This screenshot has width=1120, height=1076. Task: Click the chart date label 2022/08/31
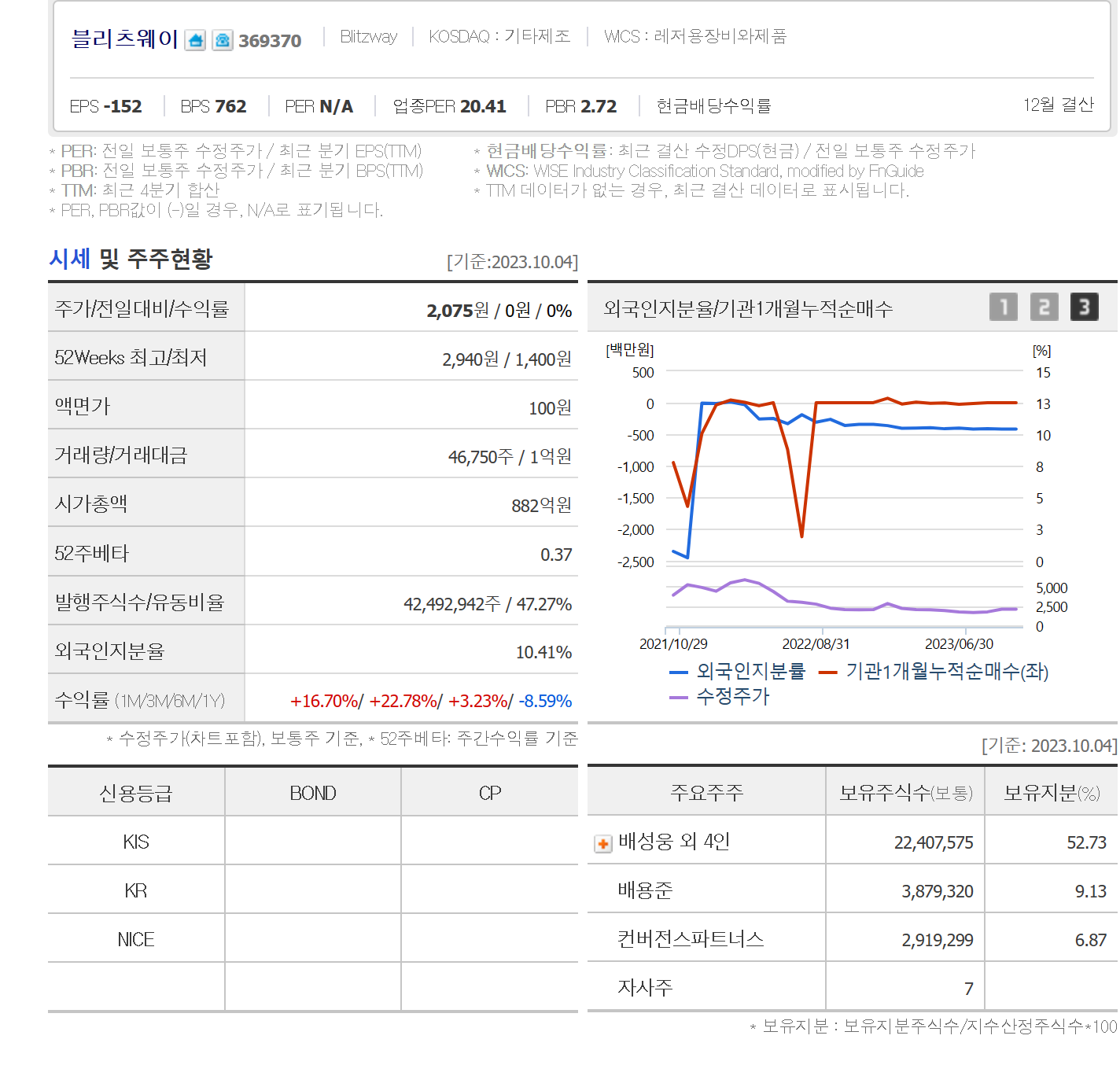point(816,644)
